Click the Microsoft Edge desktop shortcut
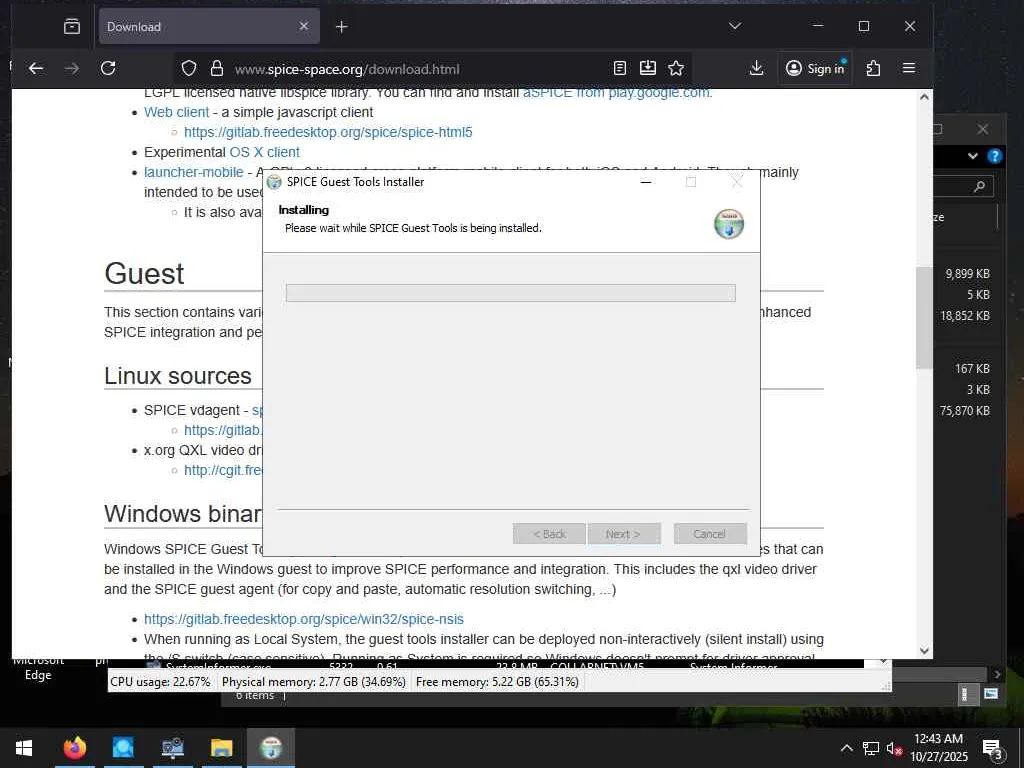This screenshot has width=1024, height=768. coord(37,669)
